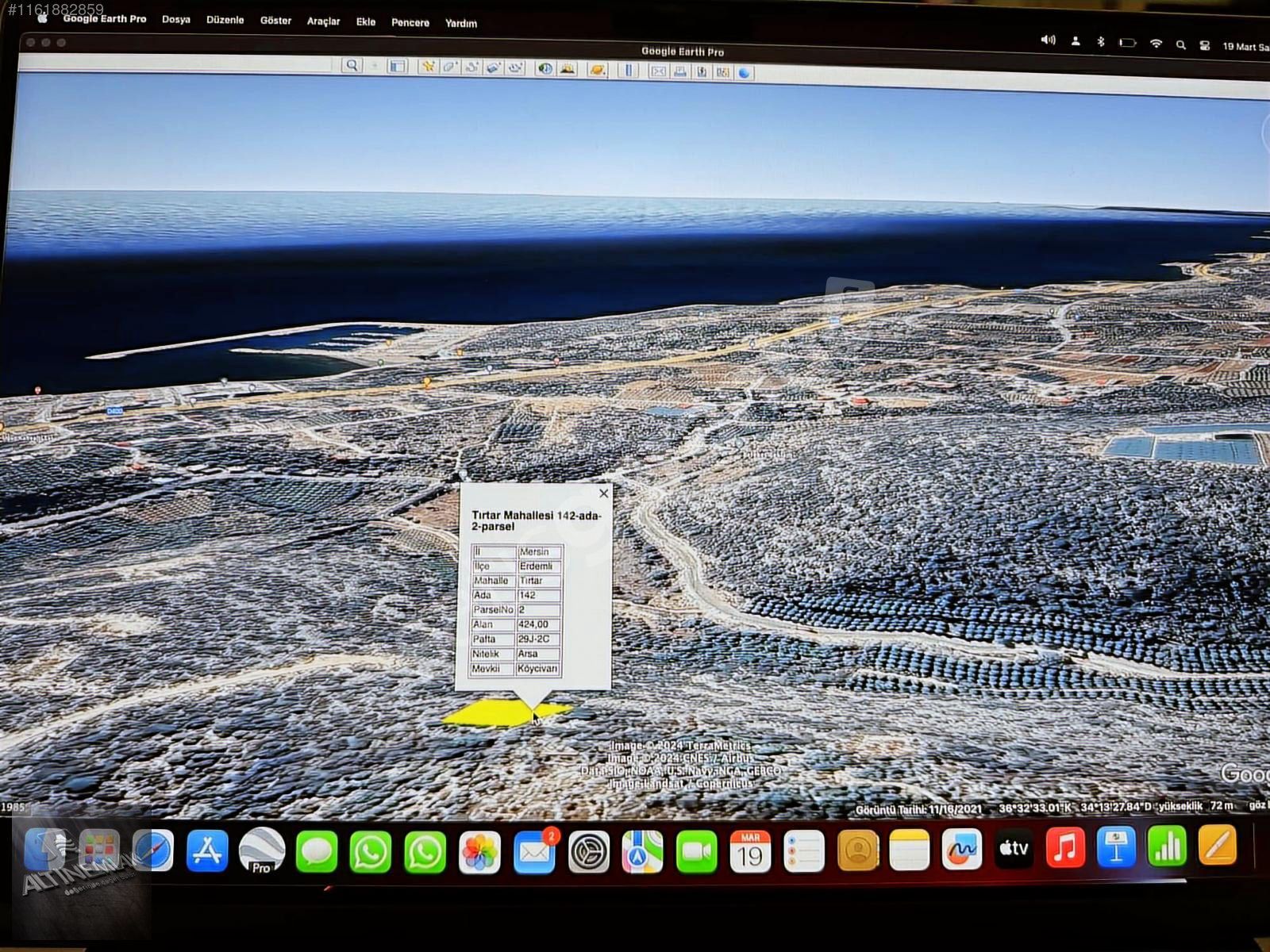Add a placemark with the pin tool
This screenshot has height=952, width=1270.
pos(428,67)
